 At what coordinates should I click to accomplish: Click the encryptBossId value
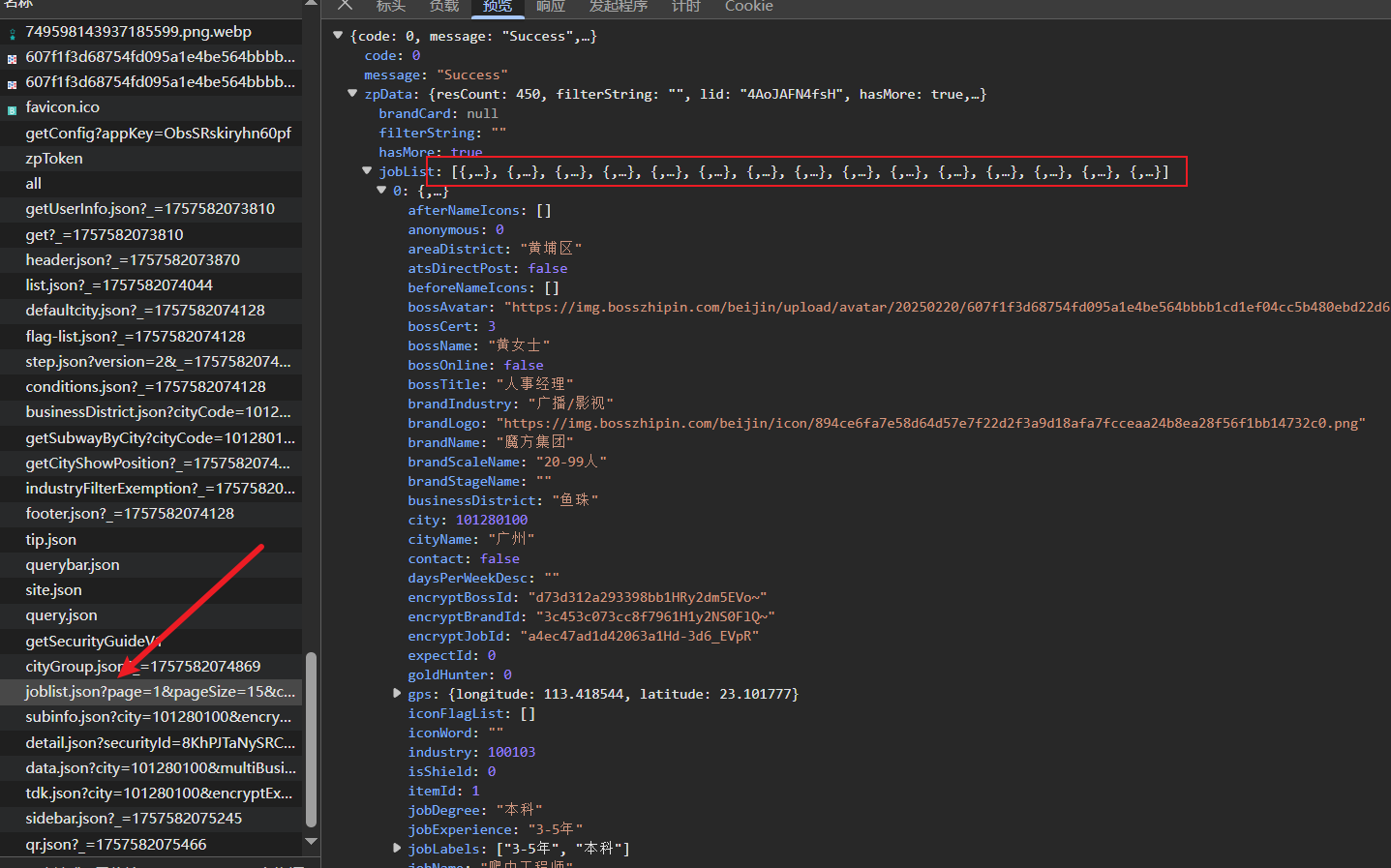click(648, 597)
